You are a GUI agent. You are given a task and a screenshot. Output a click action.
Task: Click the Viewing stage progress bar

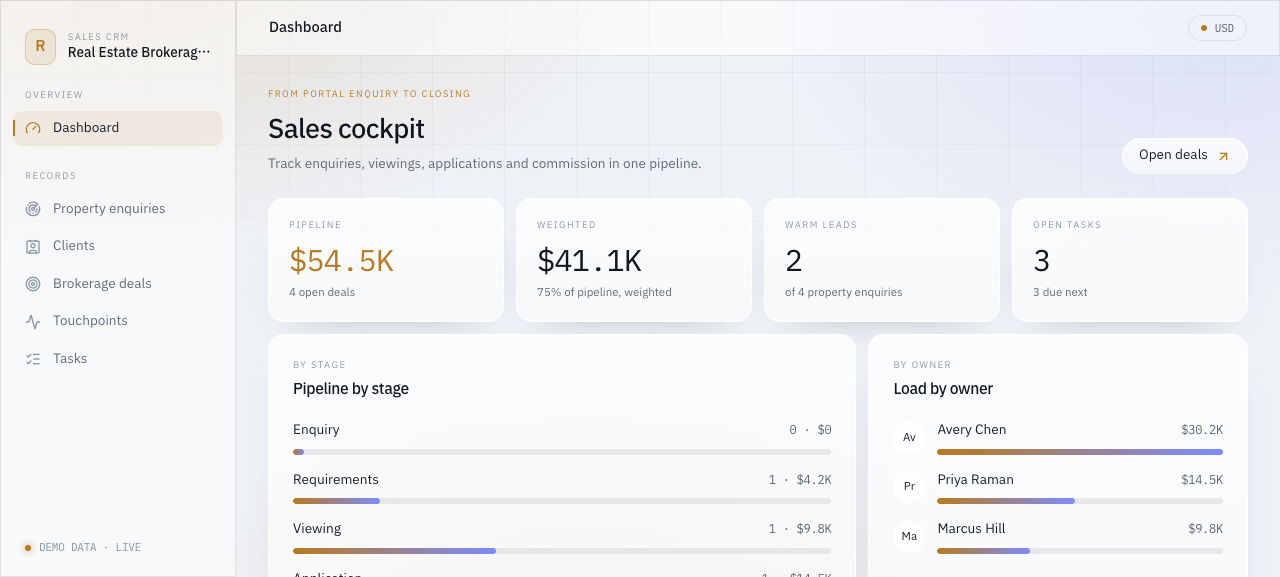coord(561,551)
